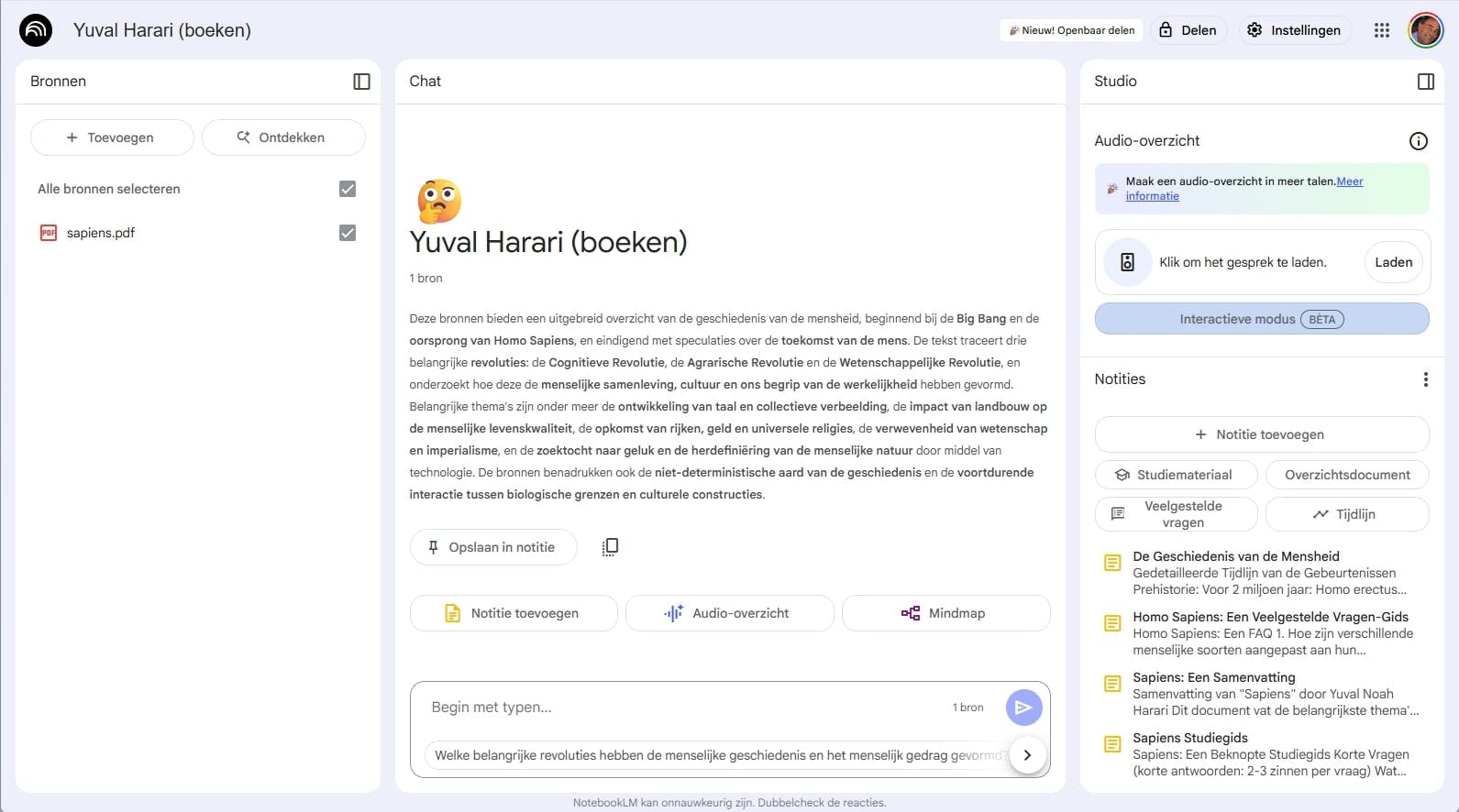1459x812 pixels.
Task: Start Interactieve modus BETA
Action: 1262,319
